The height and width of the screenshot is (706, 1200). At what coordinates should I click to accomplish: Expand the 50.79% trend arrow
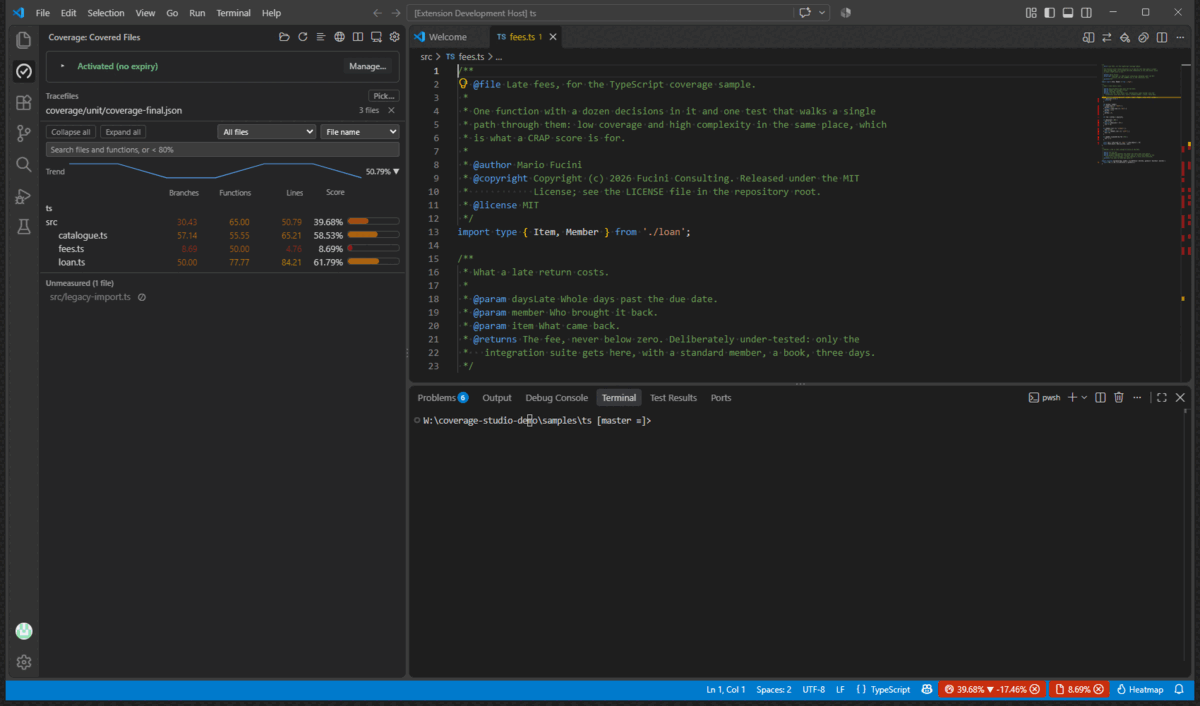click(x=396, y=172)
